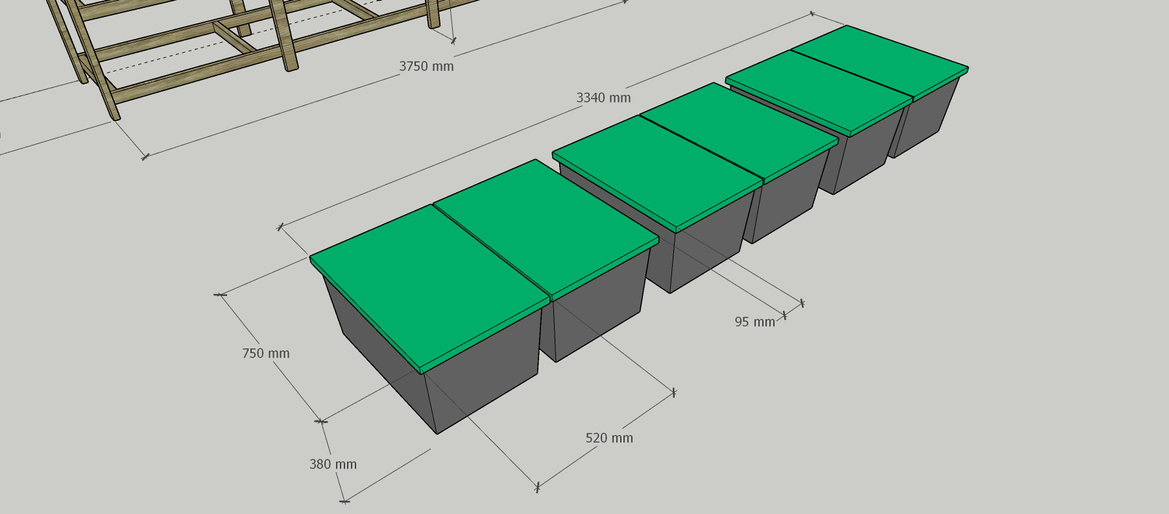Select gray box side beneath the third lid

[x=700, y=250]
